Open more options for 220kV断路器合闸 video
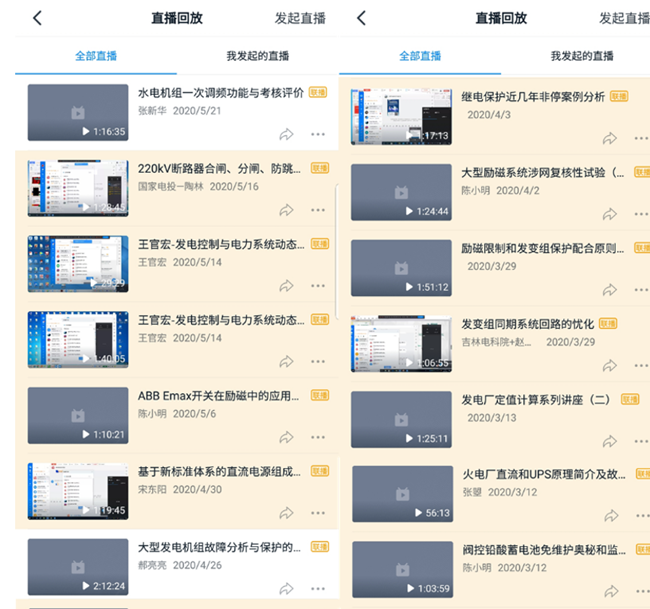Image resolution: width=650 pixels, height=609 pixels. pos(318,210)
